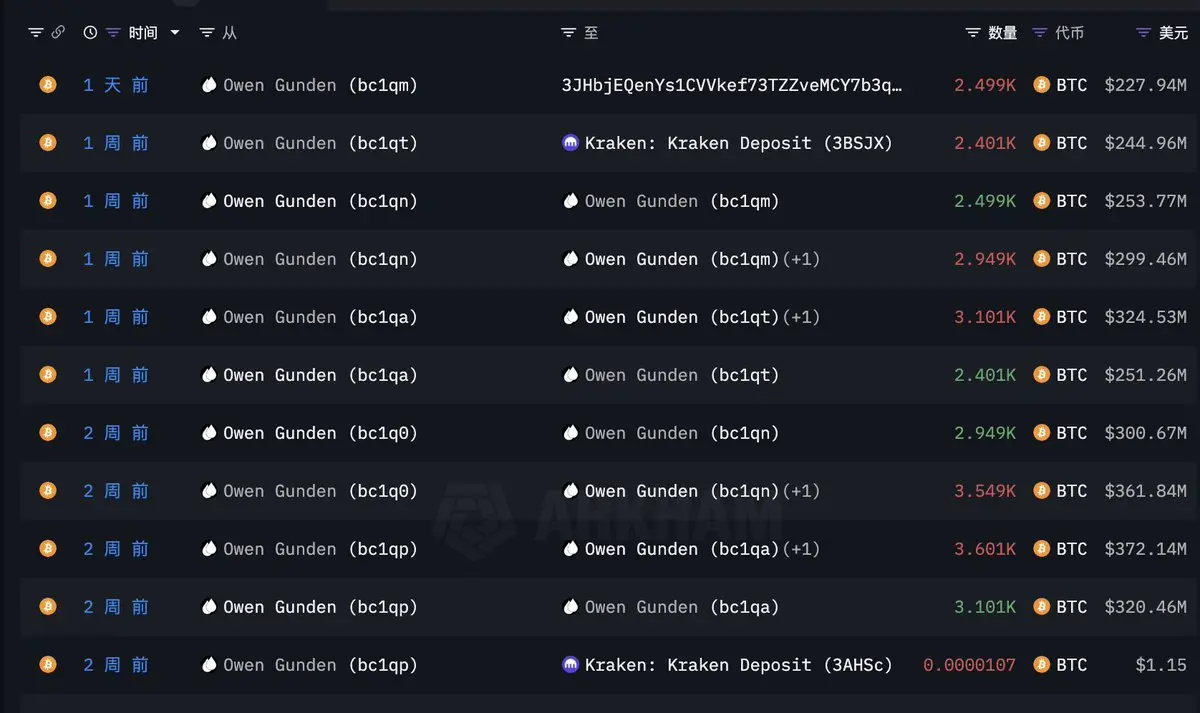The image size is (1200, 713).
Task: Click the amount 3.101K in the $324.53M row
Action: (985, 317)
